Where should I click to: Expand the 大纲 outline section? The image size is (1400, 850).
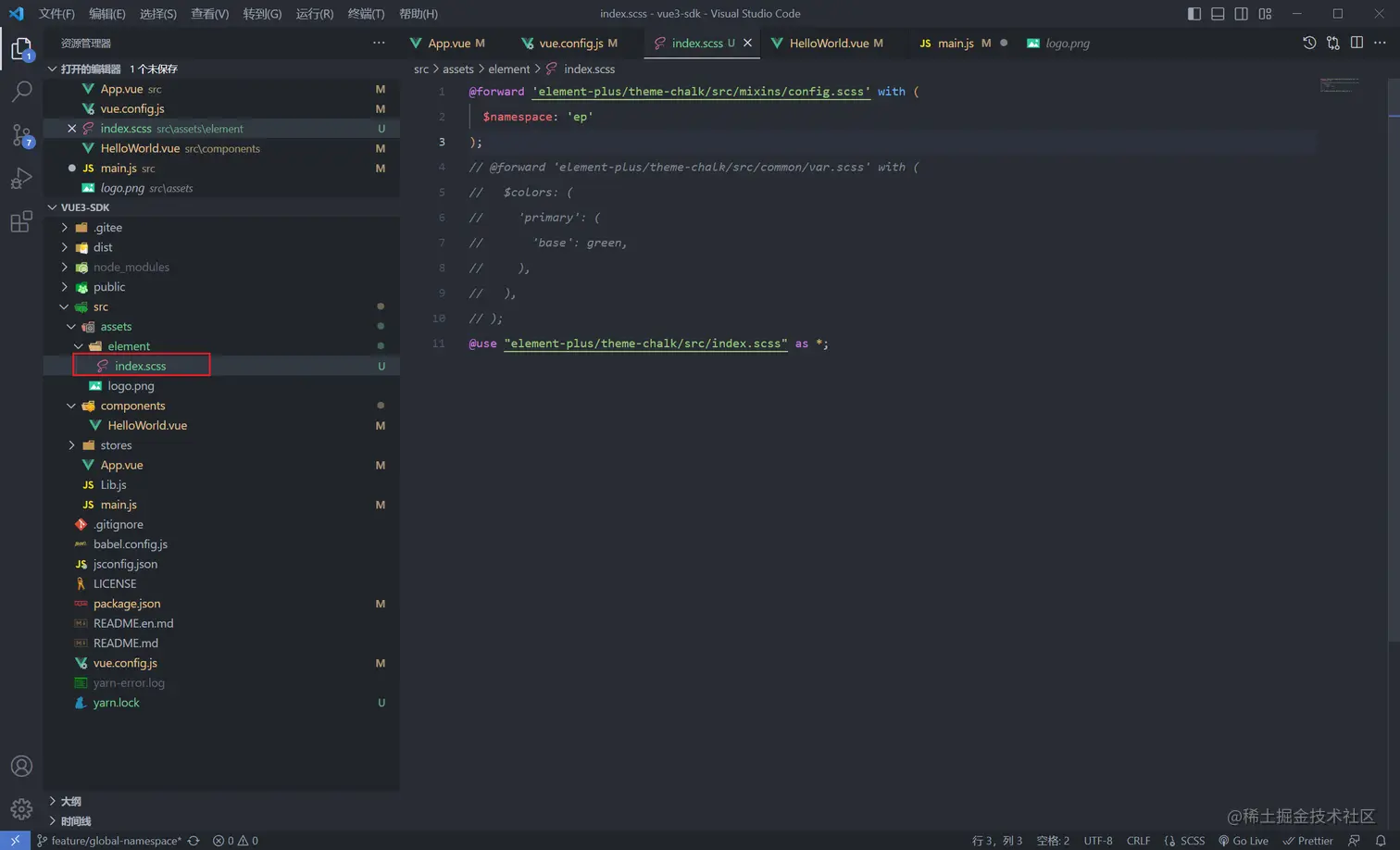pos(53,801)
